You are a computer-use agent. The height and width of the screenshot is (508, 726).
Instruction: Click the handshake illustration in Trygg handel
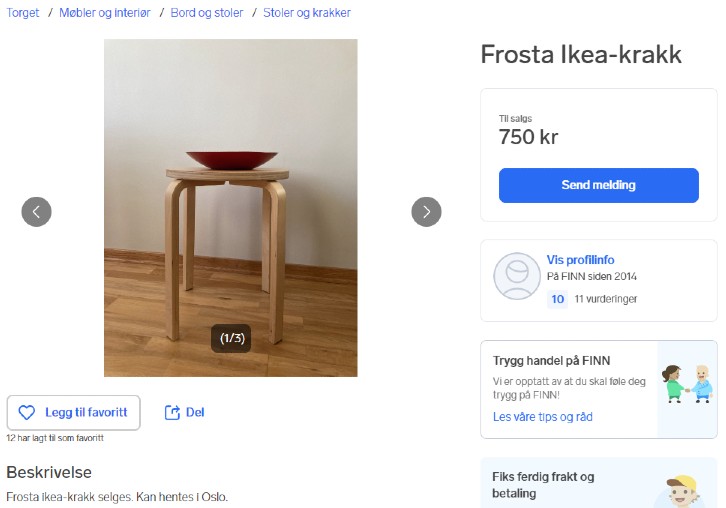(x=688, y=384)
